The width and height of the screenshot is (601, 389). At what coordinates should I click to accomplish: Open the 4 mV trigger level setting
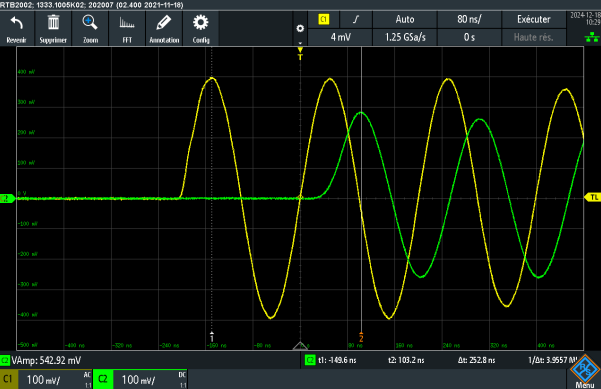pyautogui.click(x=340, y=37)
